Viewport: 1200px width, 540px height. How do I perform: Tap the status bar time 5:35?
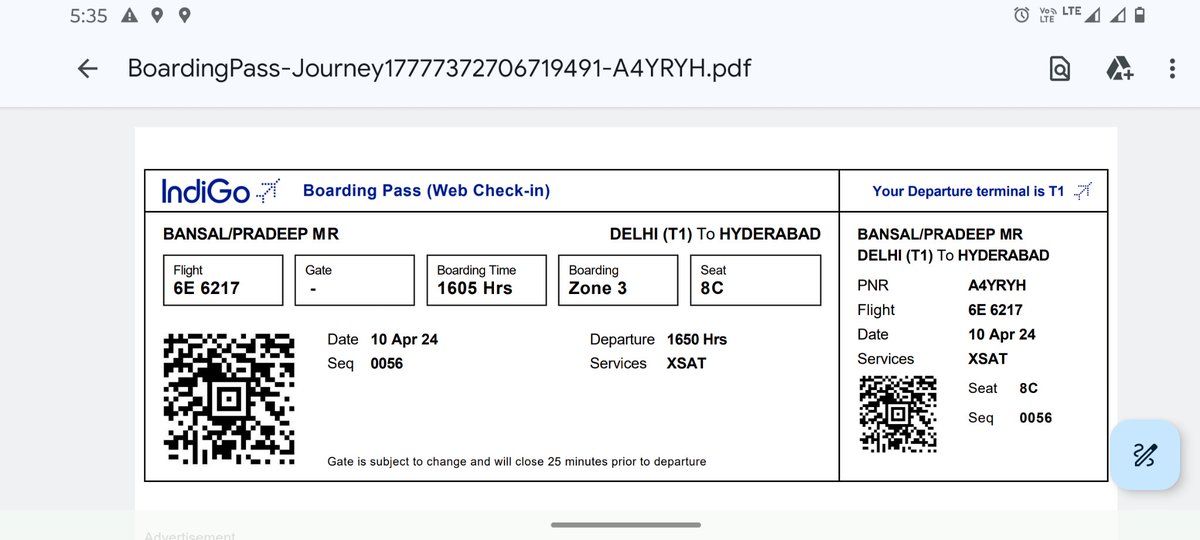pos(89,16)
